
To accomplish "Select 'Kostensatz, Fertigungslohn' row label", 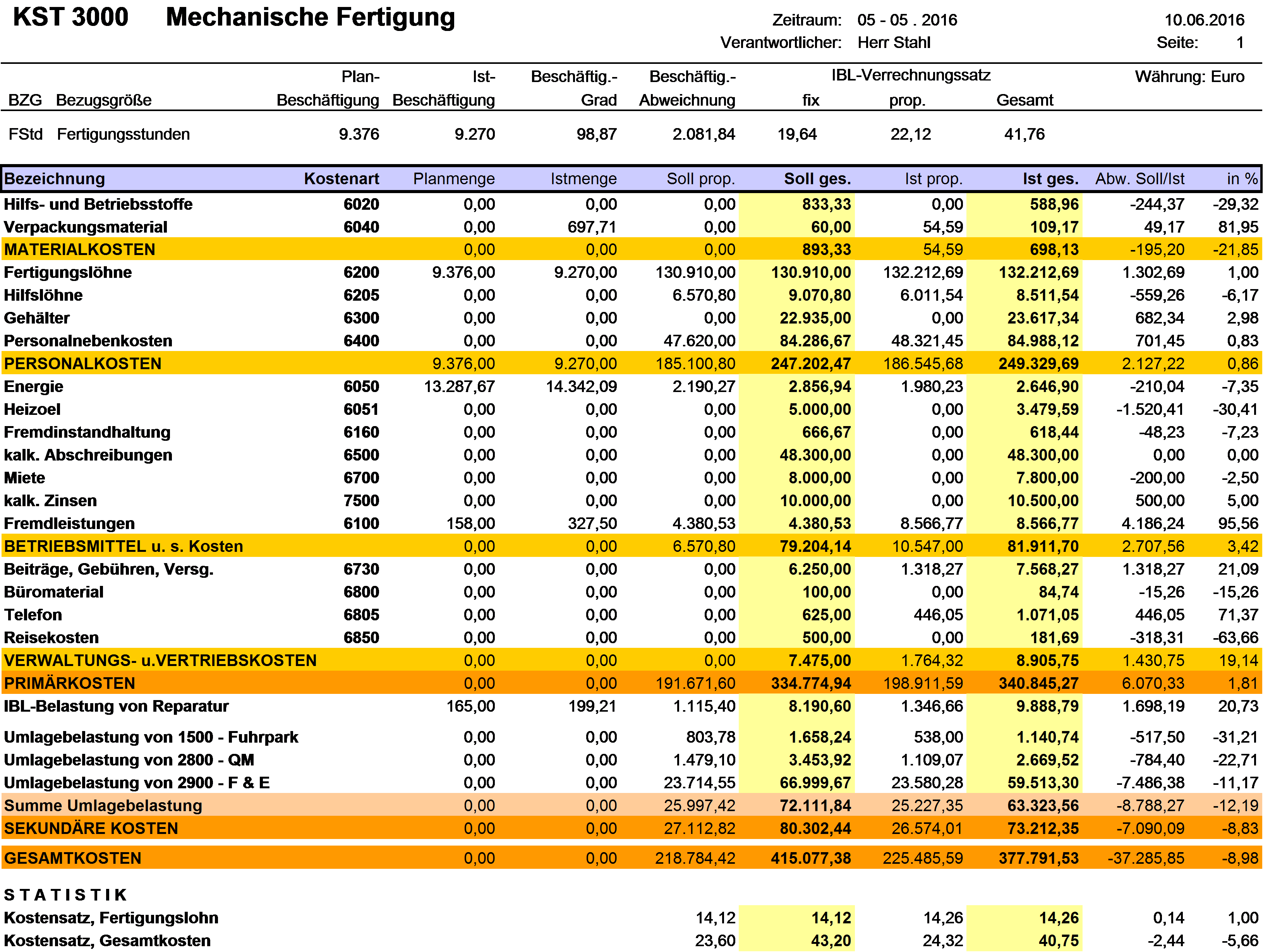I will pos(112,918).
